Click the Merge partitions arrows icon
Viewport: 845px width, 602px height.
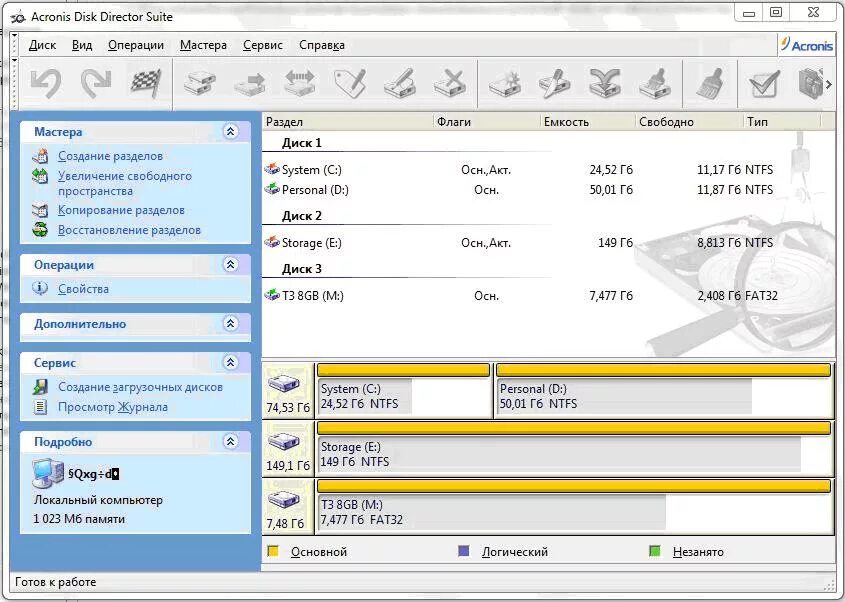pyautogui.click(x=605, y=84)
